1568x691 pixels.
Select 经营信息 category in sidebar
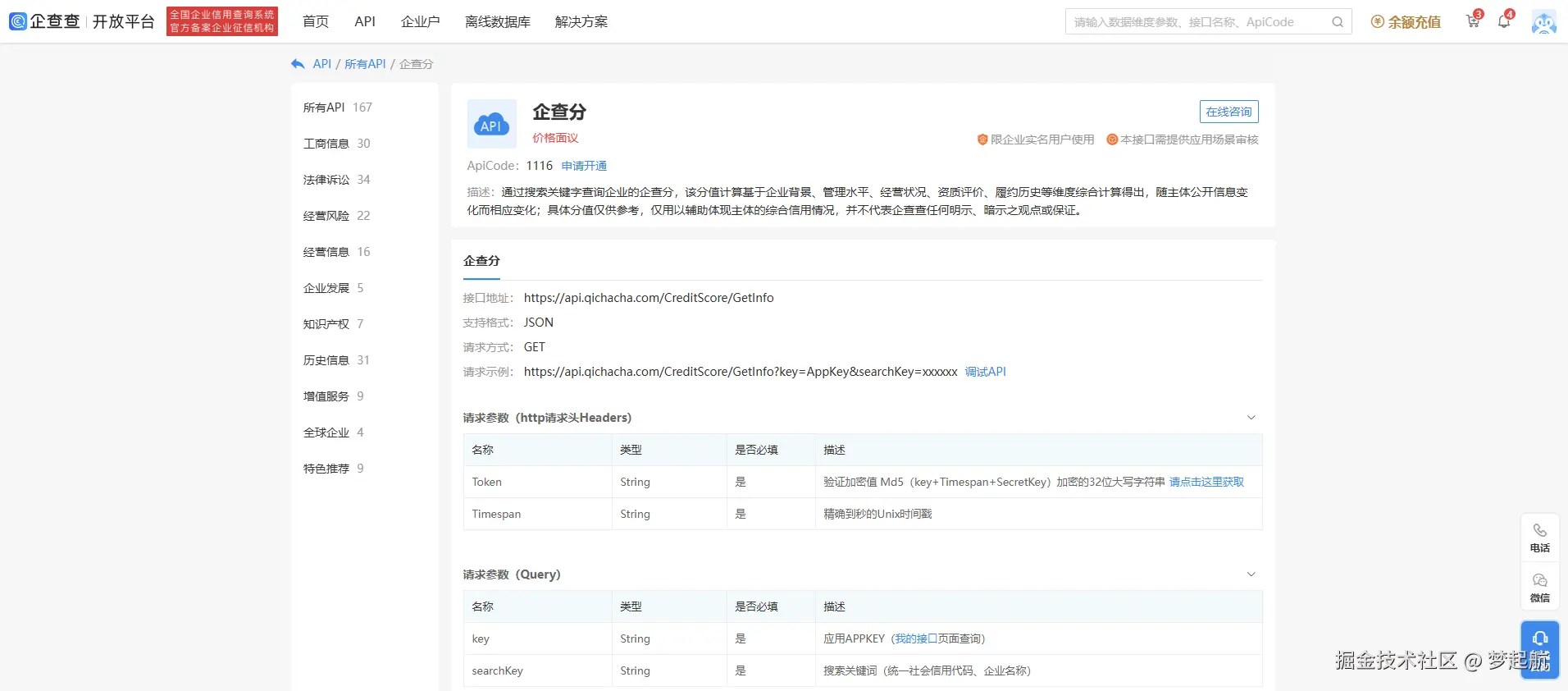337,252
